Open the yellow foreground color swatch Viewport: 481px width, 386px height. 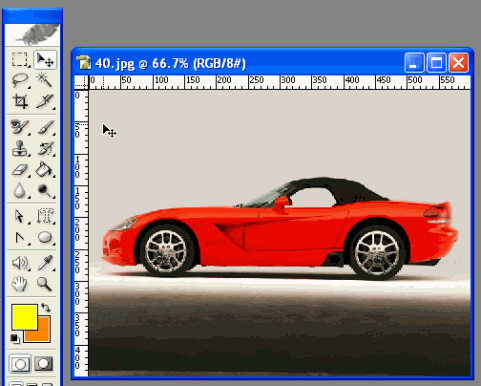pos(24,317)
